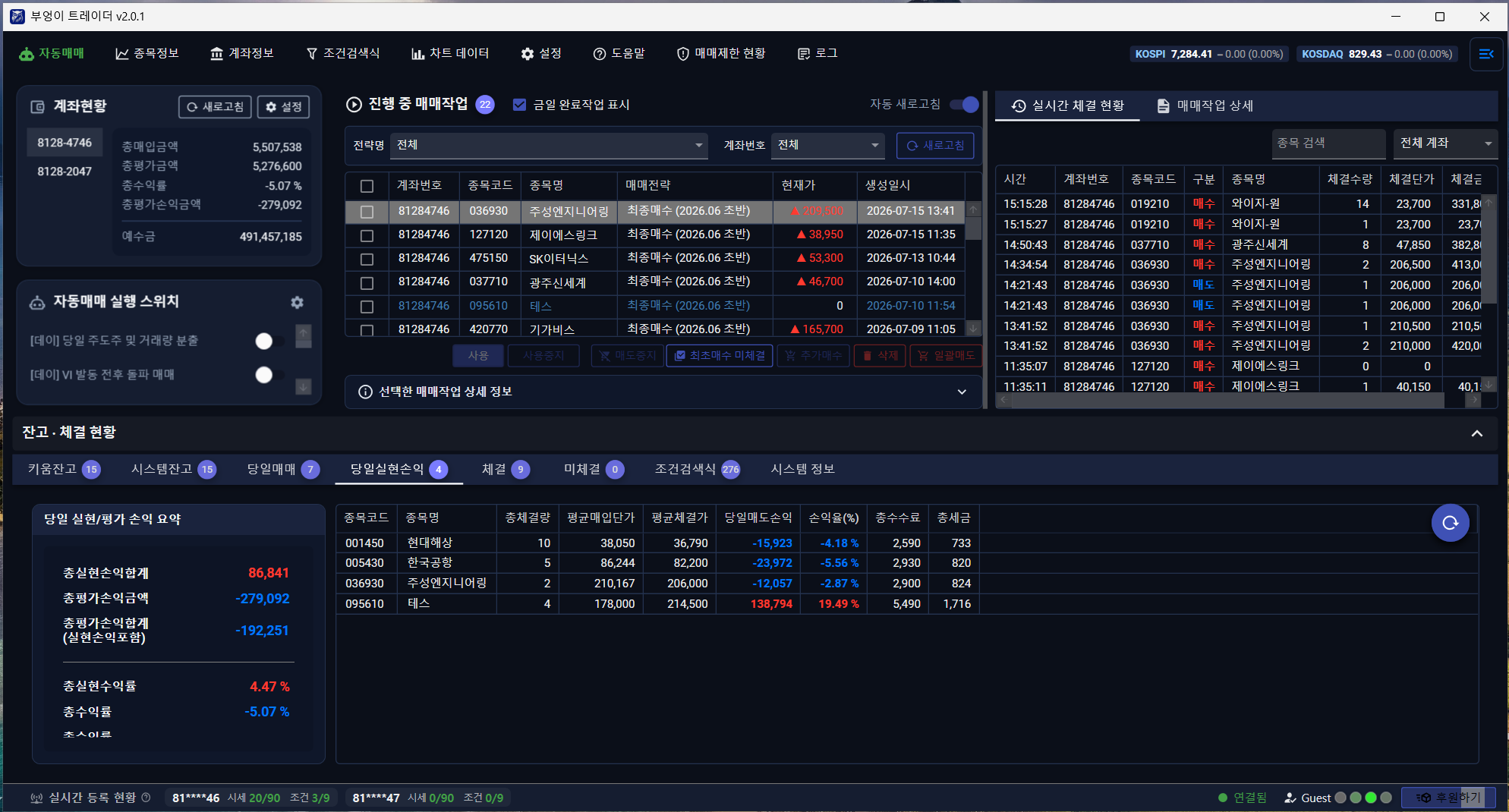
Task: Click the gear icon in 자동매매 실행 스위치 panel
Action: (297, 302)
